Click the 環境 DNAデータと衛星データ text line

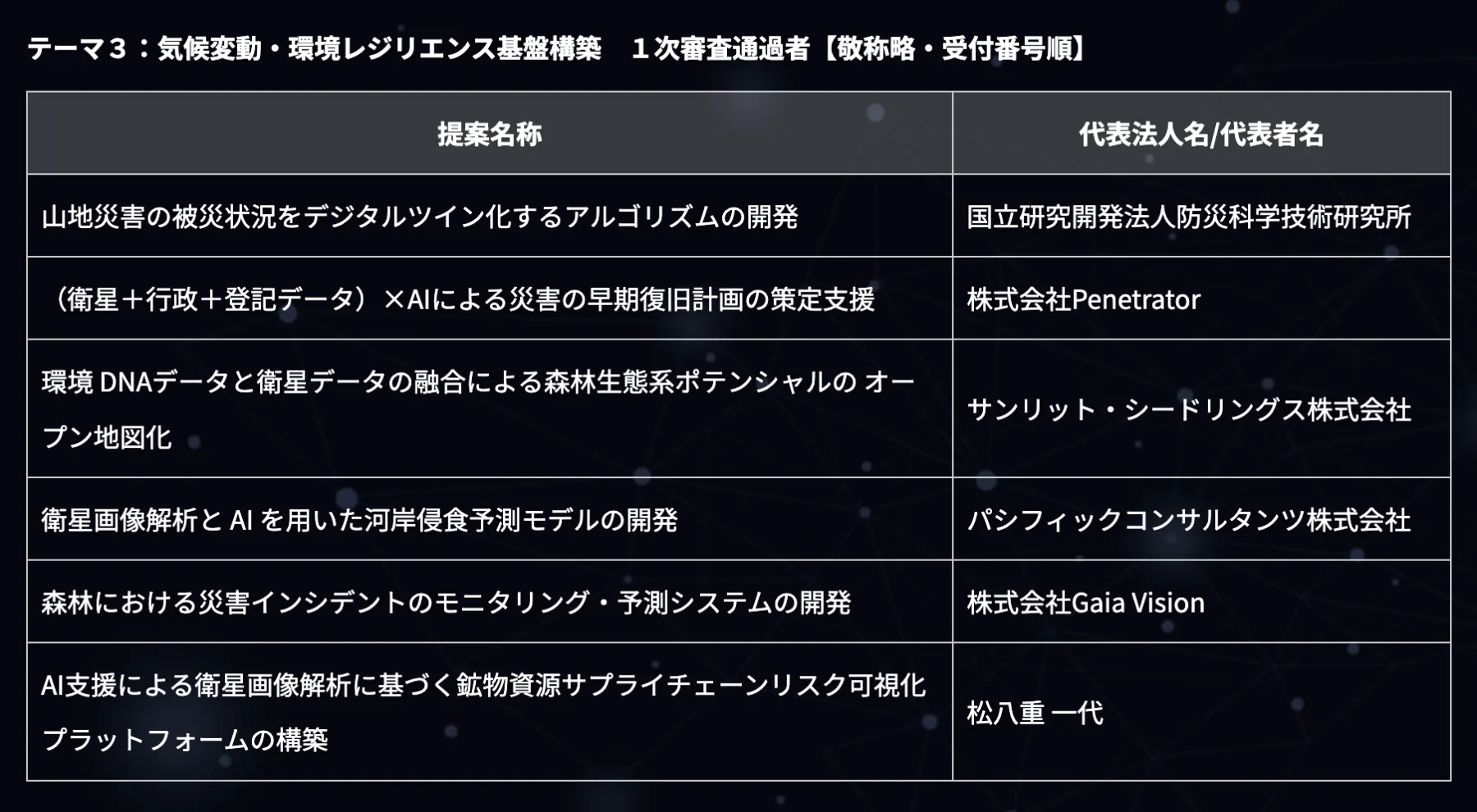[x=478, y=381]
